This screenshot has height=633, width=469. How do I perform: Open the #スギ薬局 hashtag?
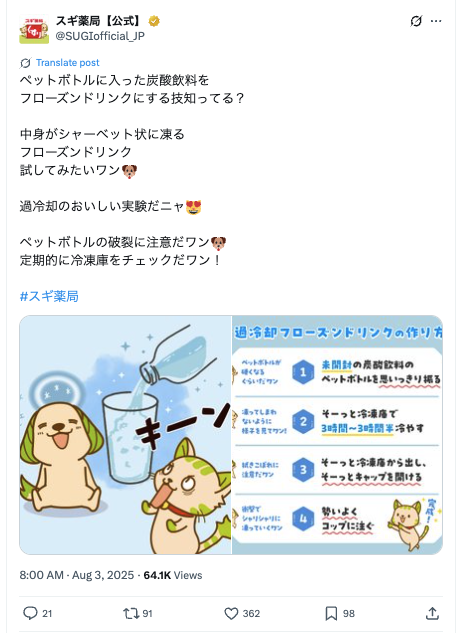click(x=49, y=296)
